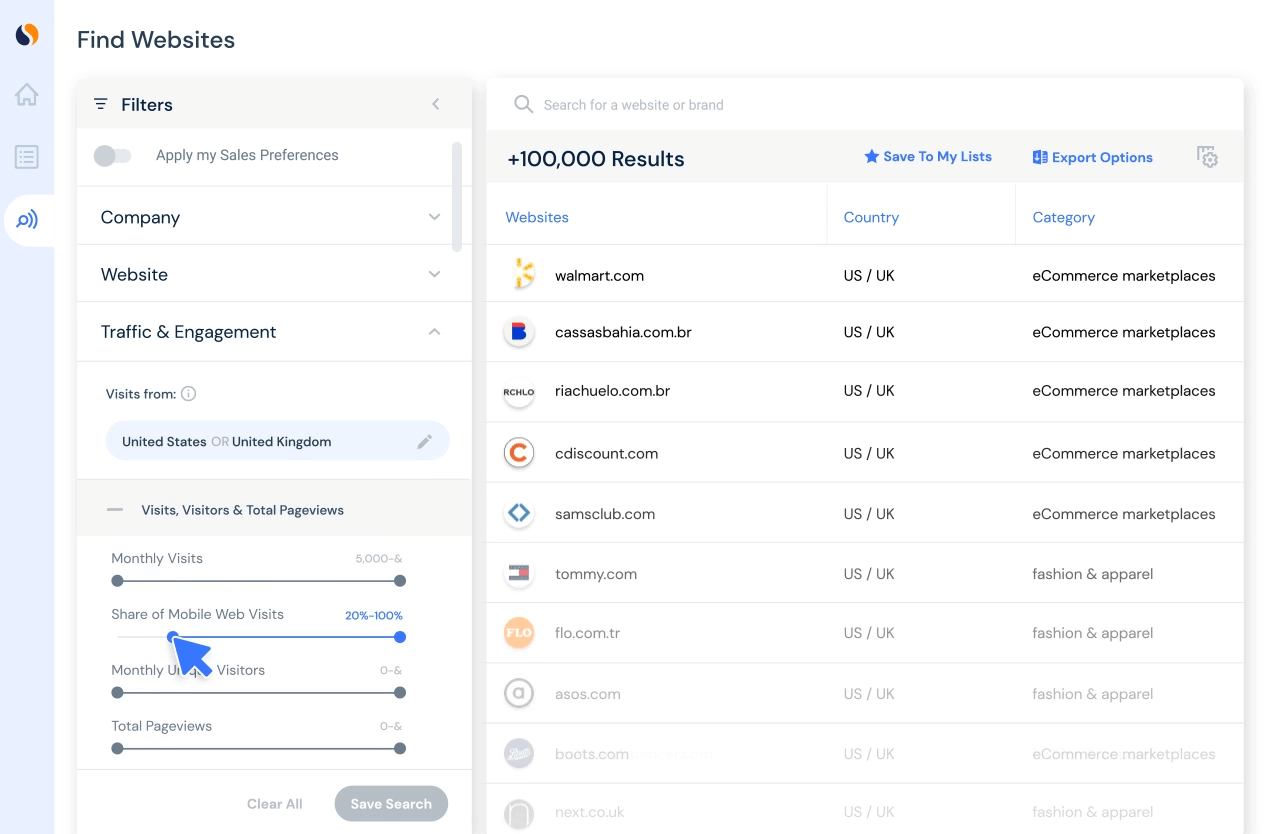Open the cassasbahia.com.br row link
This screenshot has width=1264, height=834.
pos(623,332)
